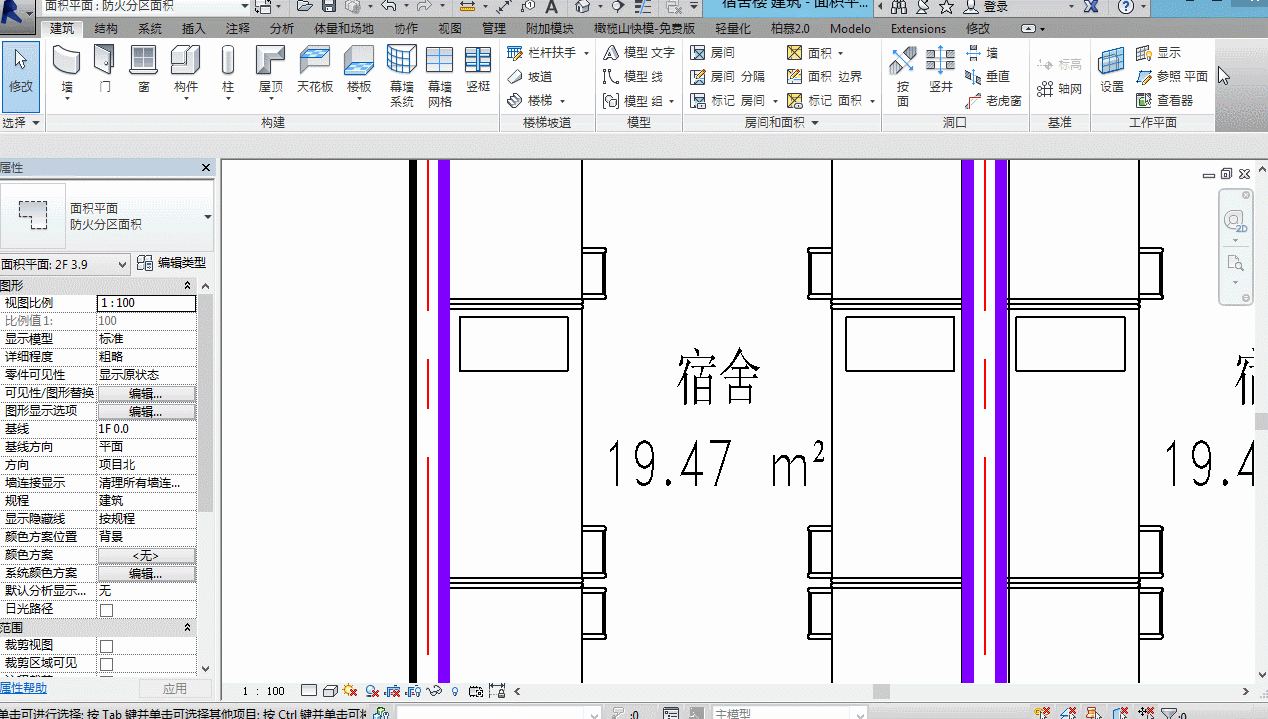1268x719 pixels.
Task: Open the 系统 ribbon tab
Action: 150,29
